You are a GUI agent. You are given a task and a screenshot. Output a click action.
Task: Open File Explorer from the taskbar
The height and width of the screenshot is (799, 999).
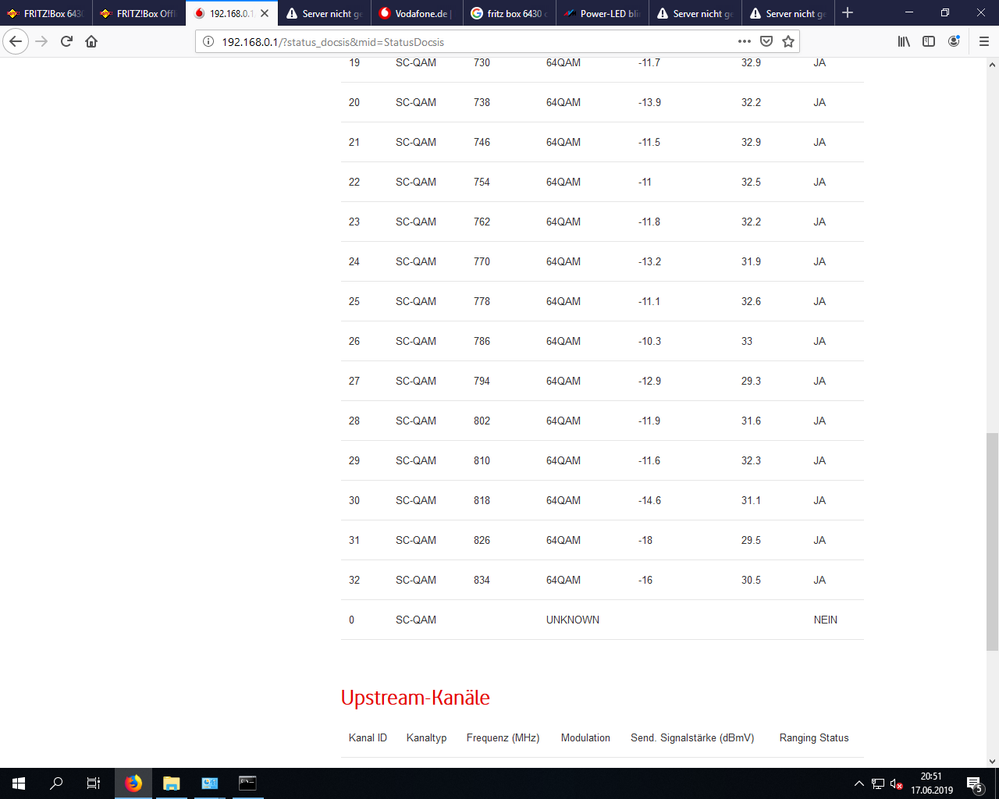tap(171, 783)
